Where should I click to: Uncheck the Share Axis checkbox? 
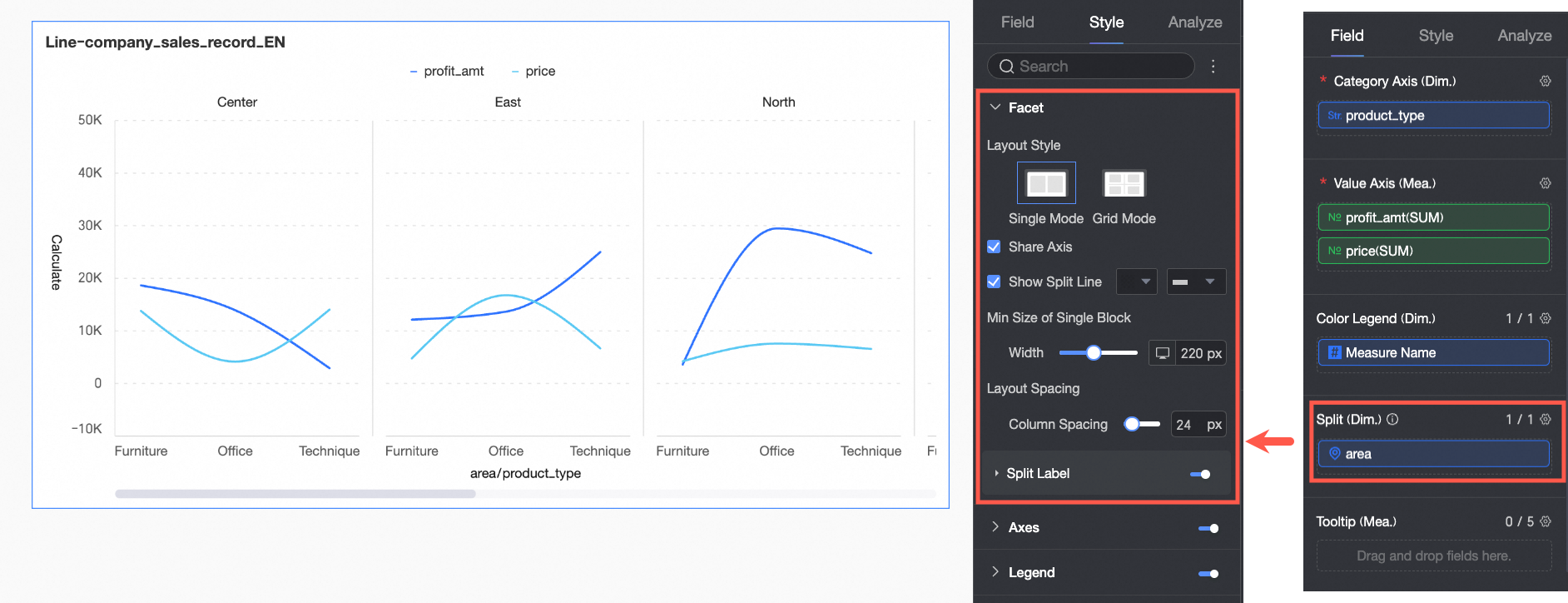click(x=994, y=247)
